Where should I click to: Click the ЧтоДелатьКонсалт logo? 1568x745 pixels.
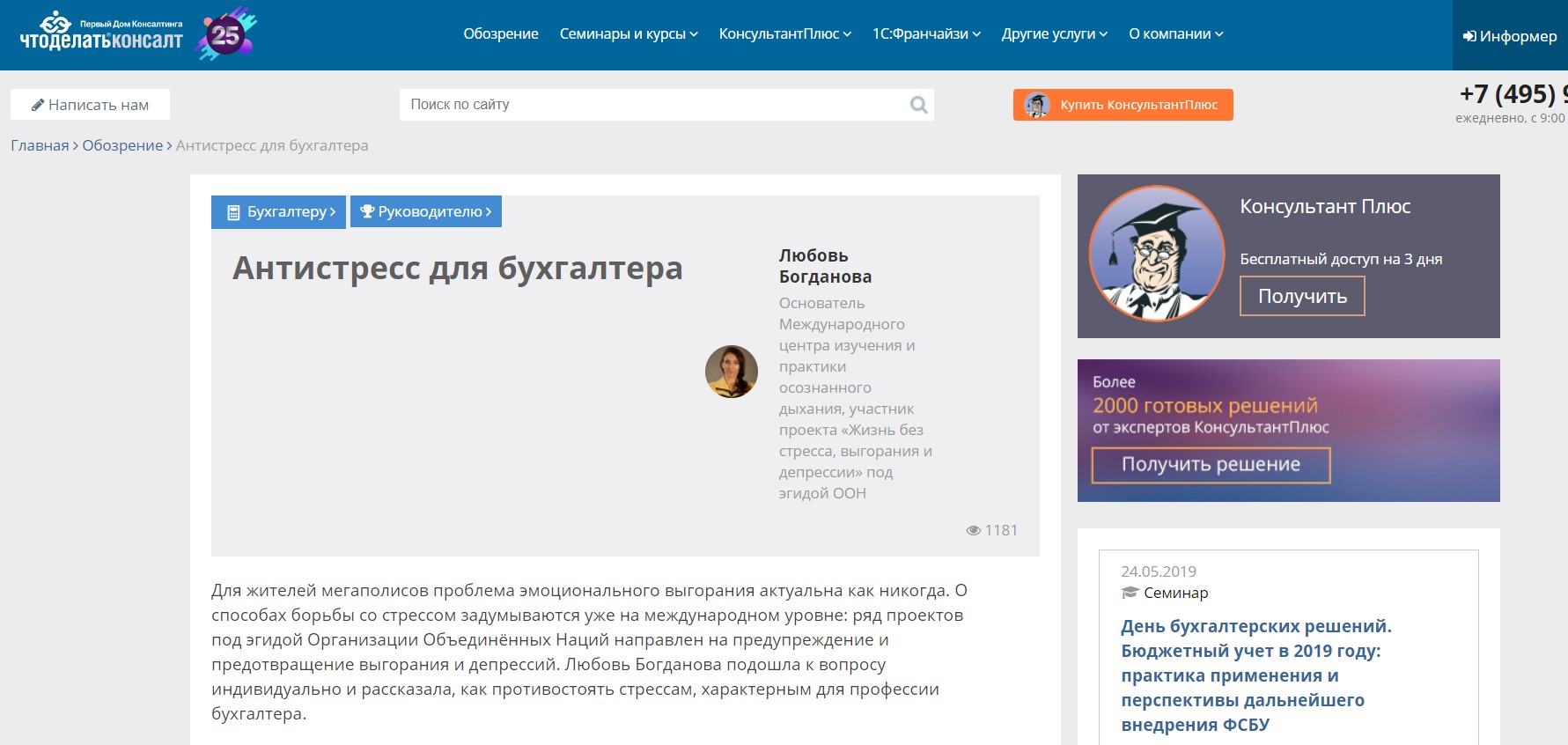pyautogui.click(x=100, y=33)
